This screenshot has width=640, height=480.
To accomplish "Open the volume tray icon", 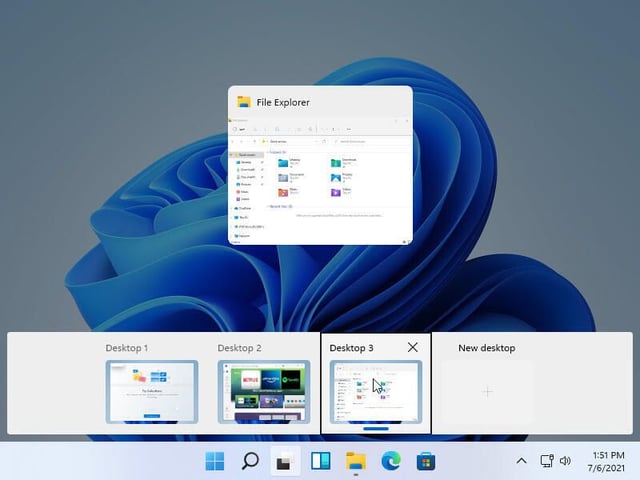I will [x=565, y=461].
